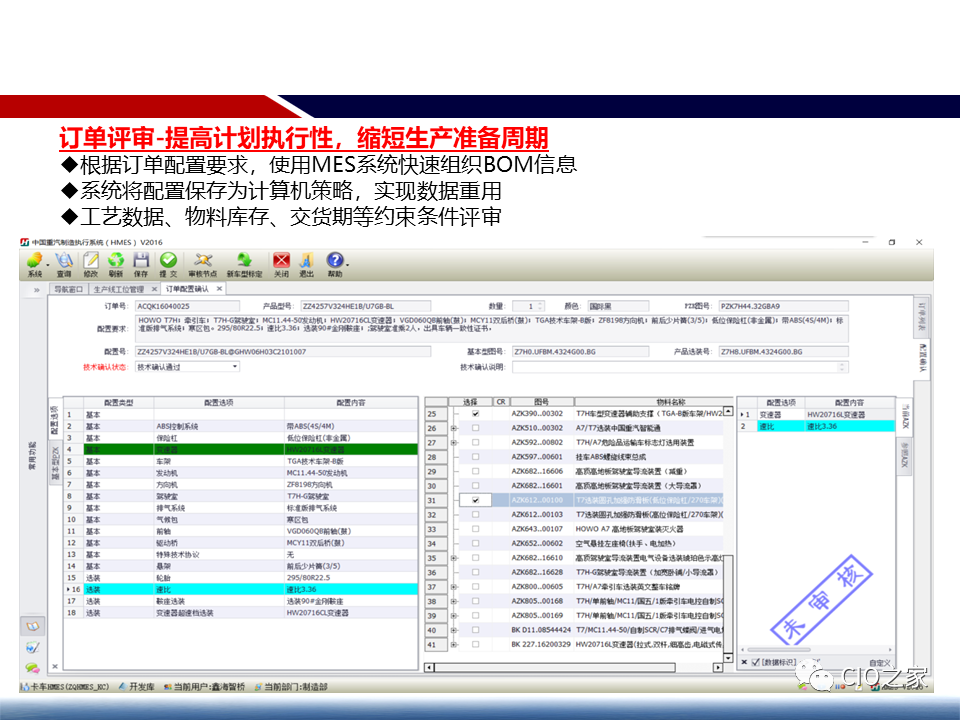Check the checkbox for part AZK597..00601
This screenshot has height=720, width=960.
tap(476, 457)
